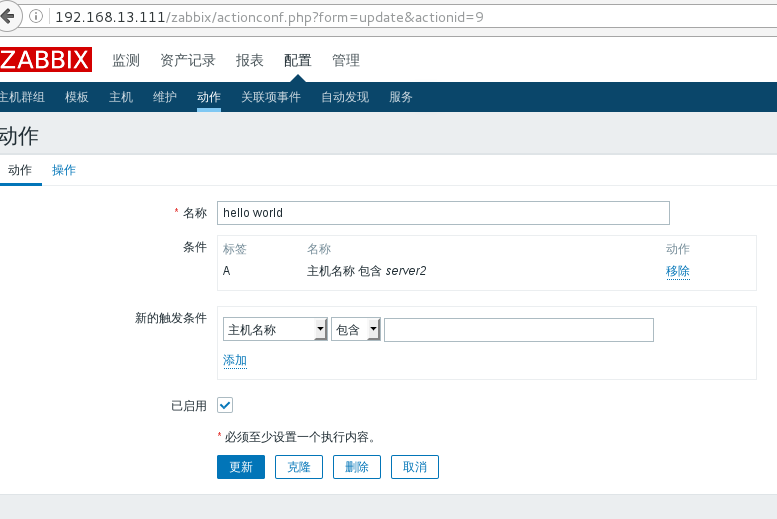777x519 pixels.
Task: Click the browser back arrow button
Action: click(x=8, y=16)
